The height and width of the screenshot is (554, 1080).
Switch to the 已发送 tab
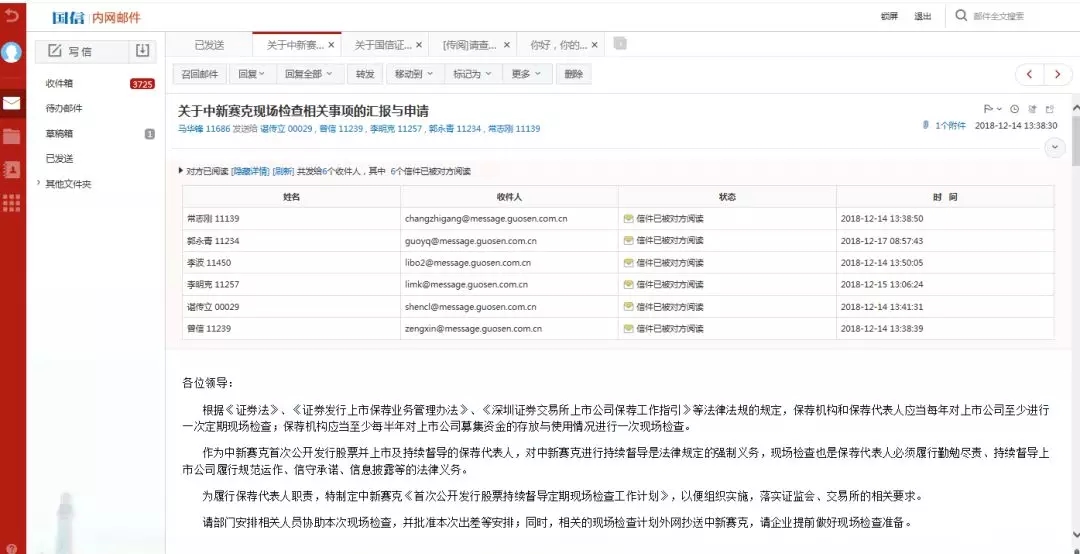tap(209, 45)
